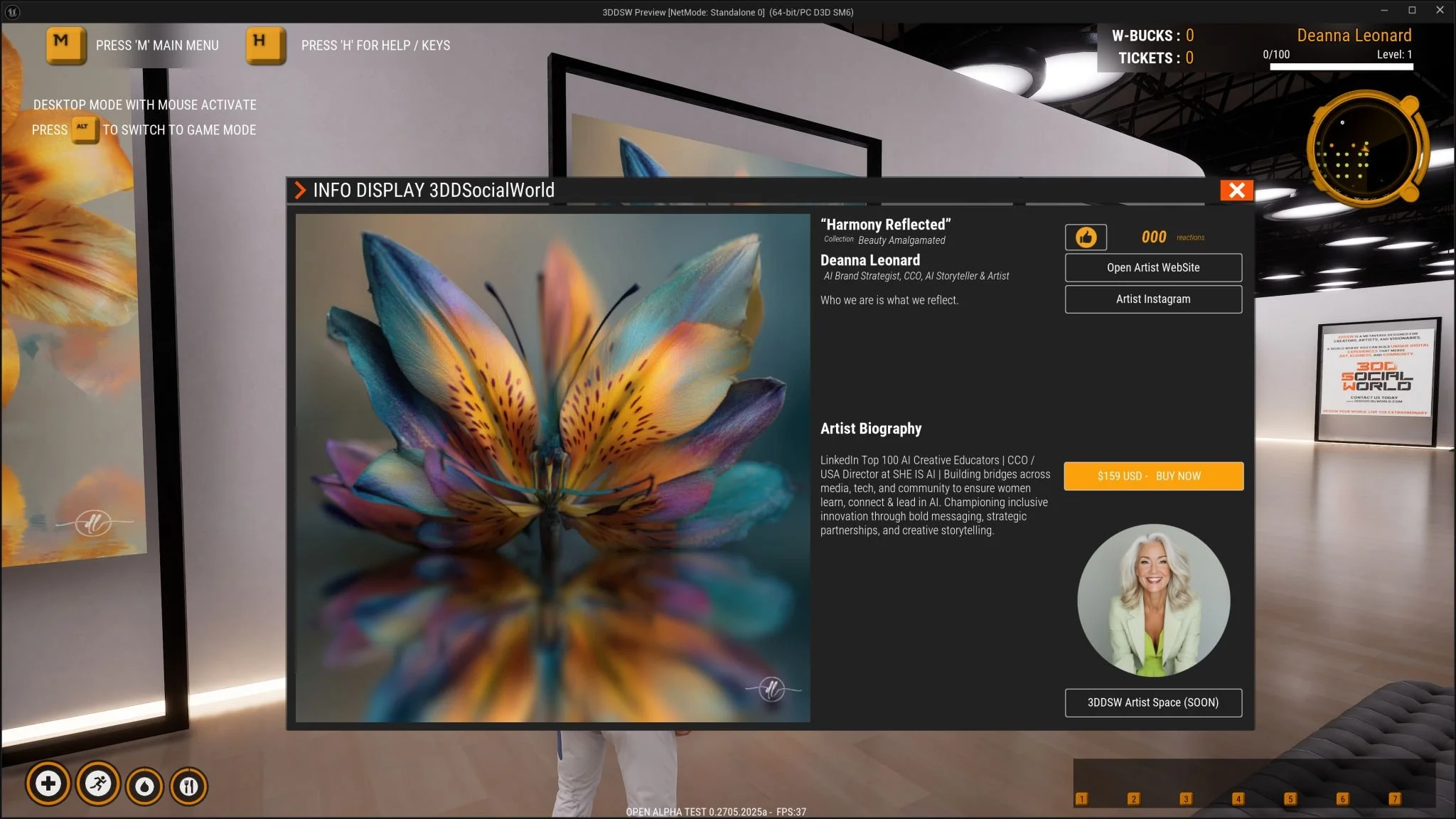Viewport: 1456px width, 819px height.
Task: Open Artist WebSite button
Action: (x=1153, y=268)
